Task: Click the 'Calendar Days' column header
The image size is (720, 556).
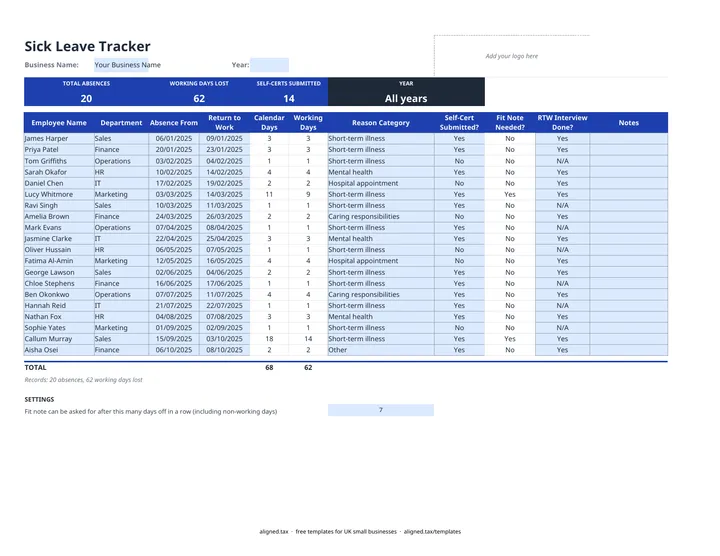Action: pyautogui.click(x=269, y=123)
